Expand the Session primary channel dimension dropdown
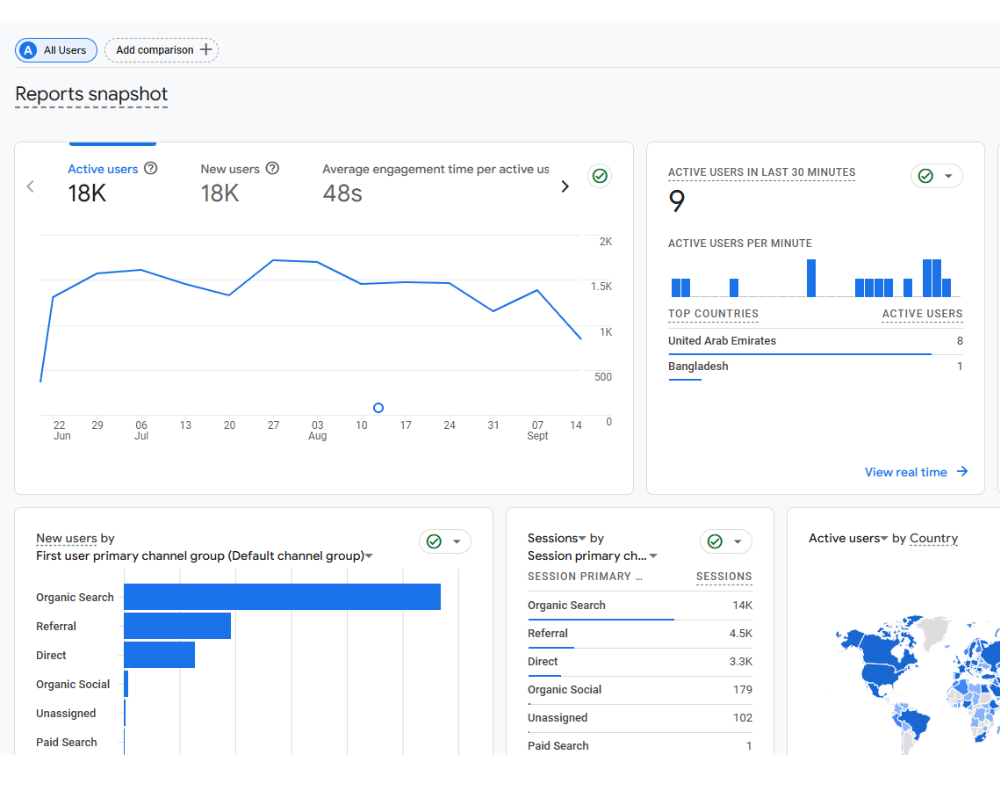Screen dimensions: 1000x800 [653, 556]
